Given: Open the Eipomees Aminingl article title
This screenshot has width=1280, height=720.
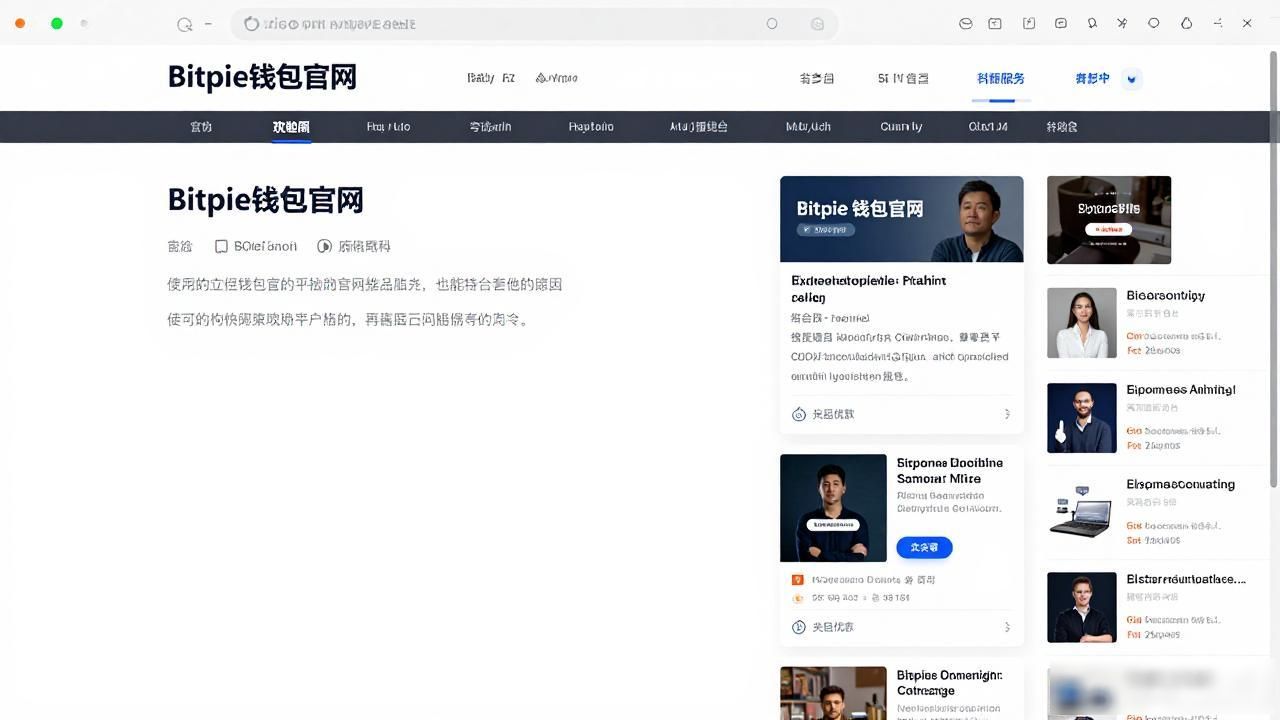Looking at the screenshot, I should (x=1181, y=390).
